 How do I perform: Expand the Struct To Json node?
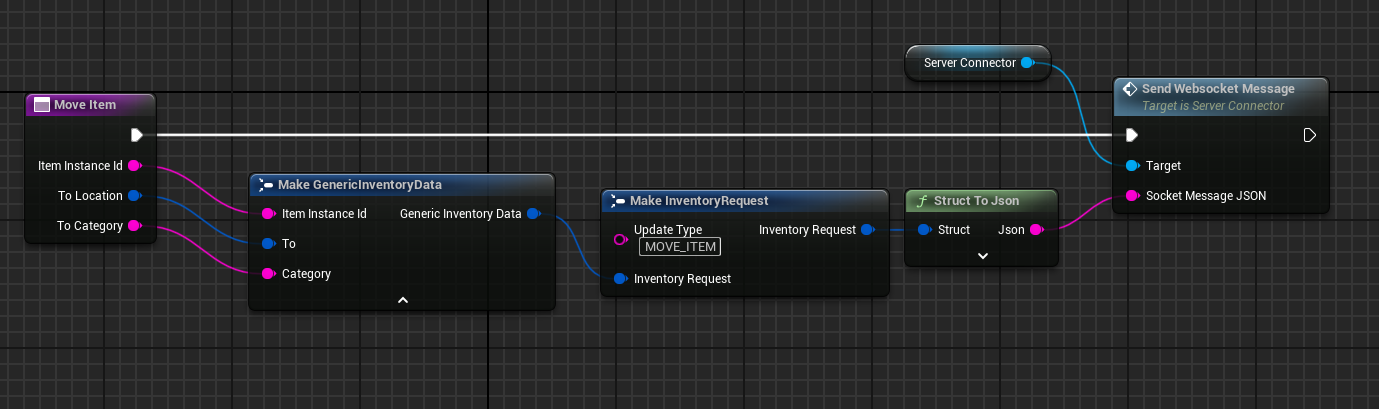click(982, 256)
